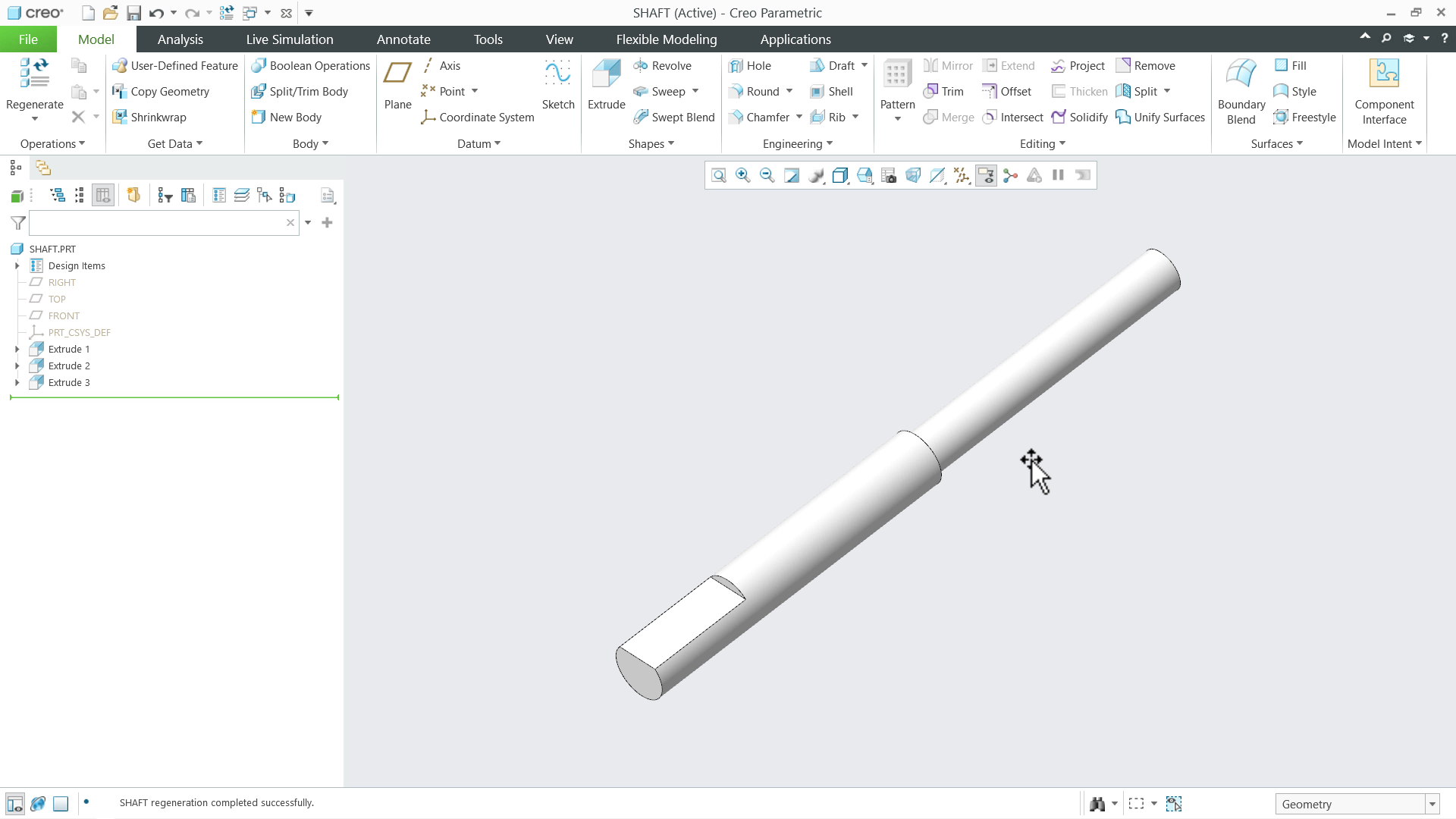Switch to the Flexible Modeling tab
This screenshot has height=819, width=1456.
(x=666, y=39)
